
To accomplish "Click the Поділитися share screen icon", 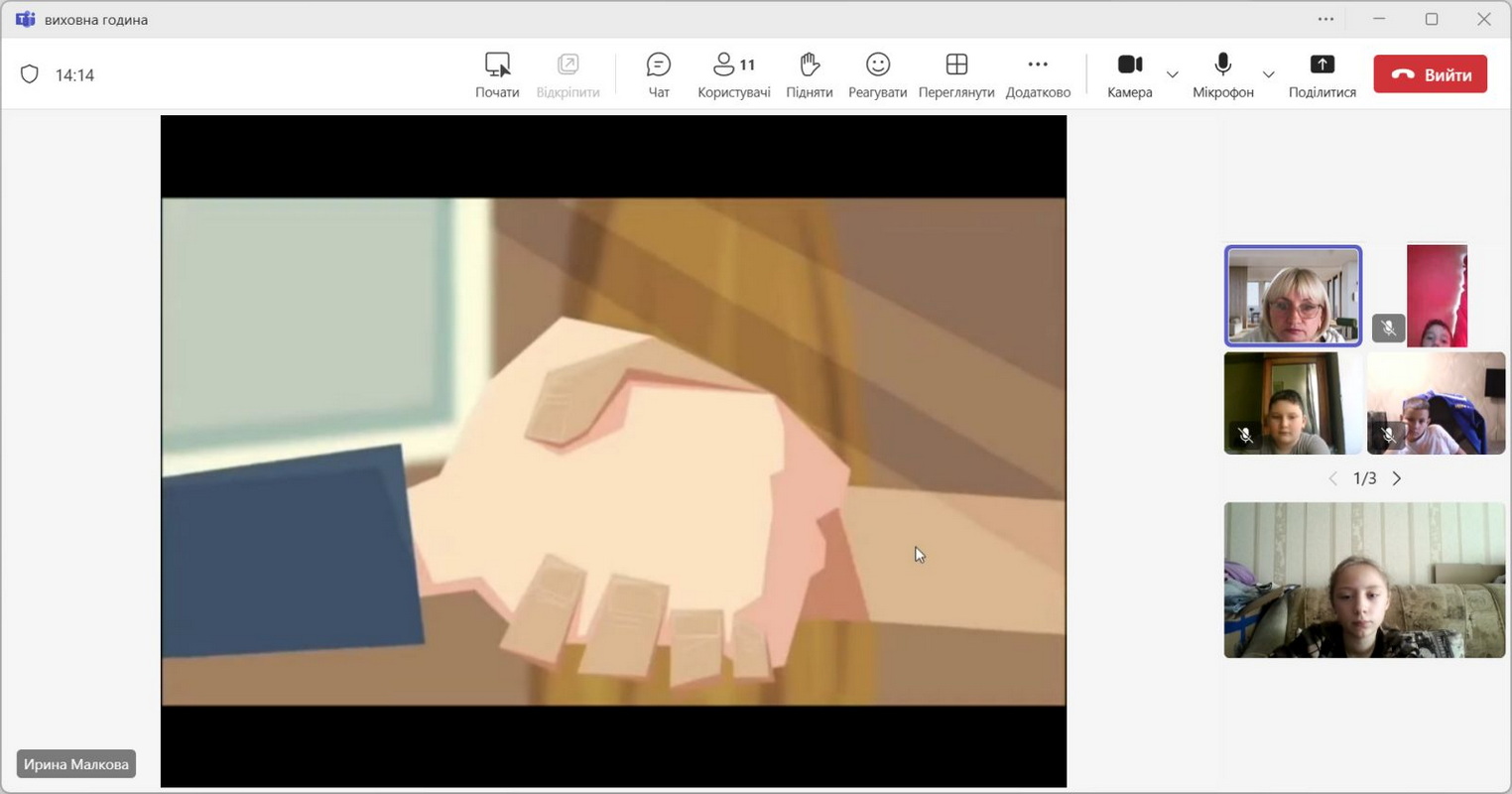I will click(1322, 66).
